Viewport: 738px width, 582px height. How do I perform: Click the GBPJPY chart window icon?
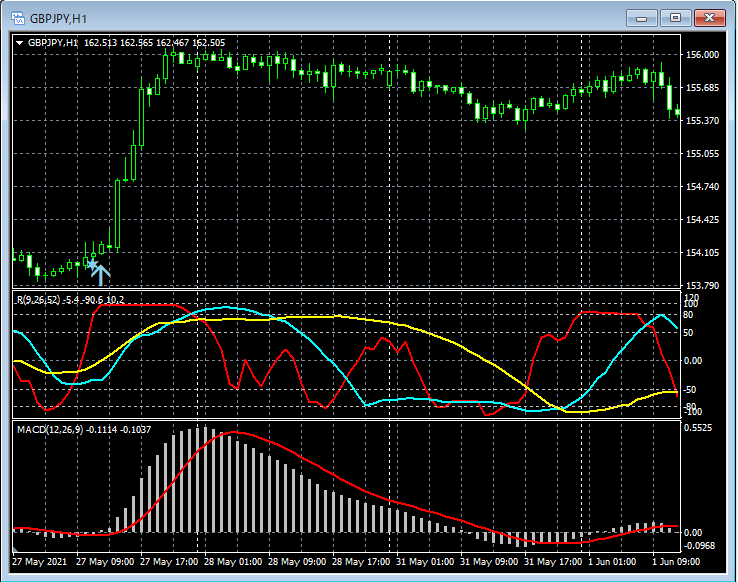point(17,18)
